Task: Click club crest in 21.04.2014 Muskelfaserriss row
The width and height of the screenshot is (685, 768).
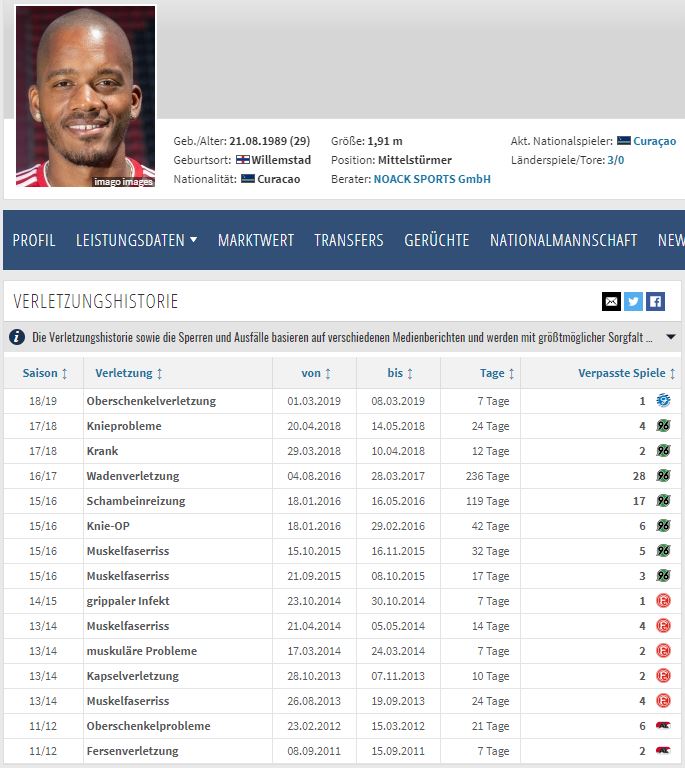Action: pos(663,625)
